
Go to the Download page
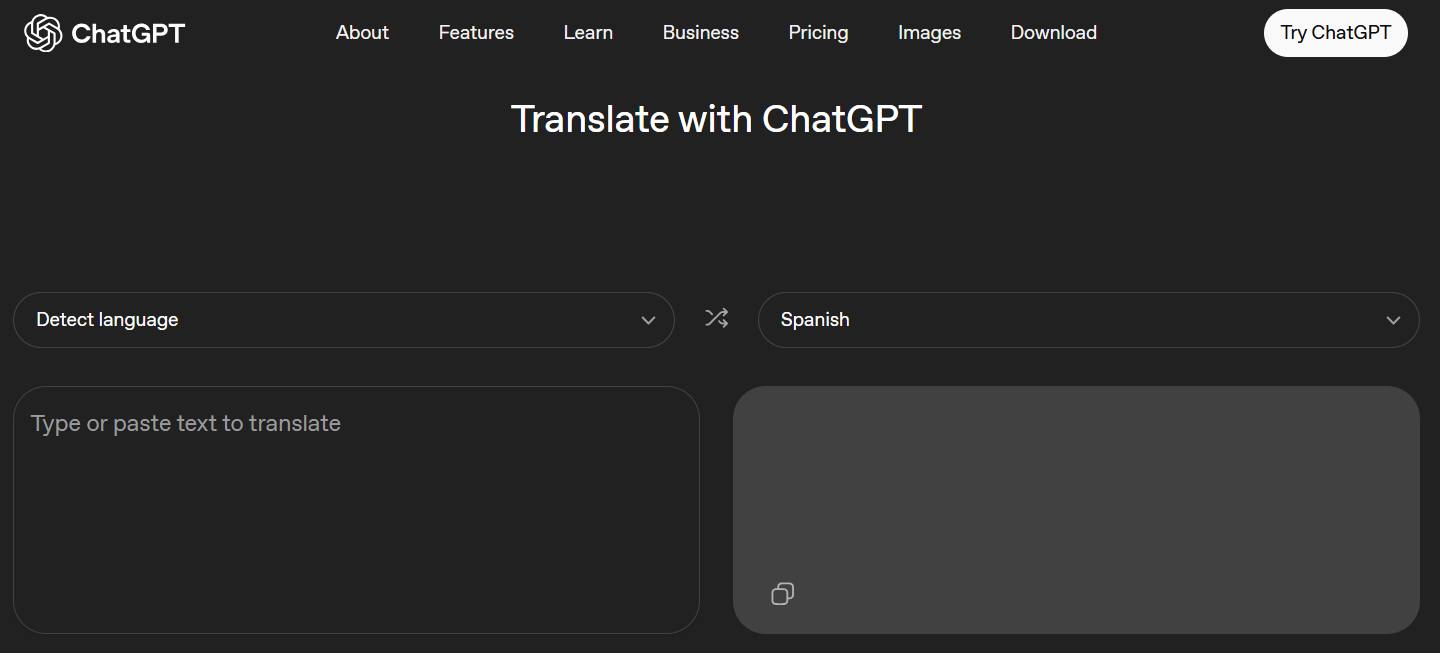(1053, 33)
